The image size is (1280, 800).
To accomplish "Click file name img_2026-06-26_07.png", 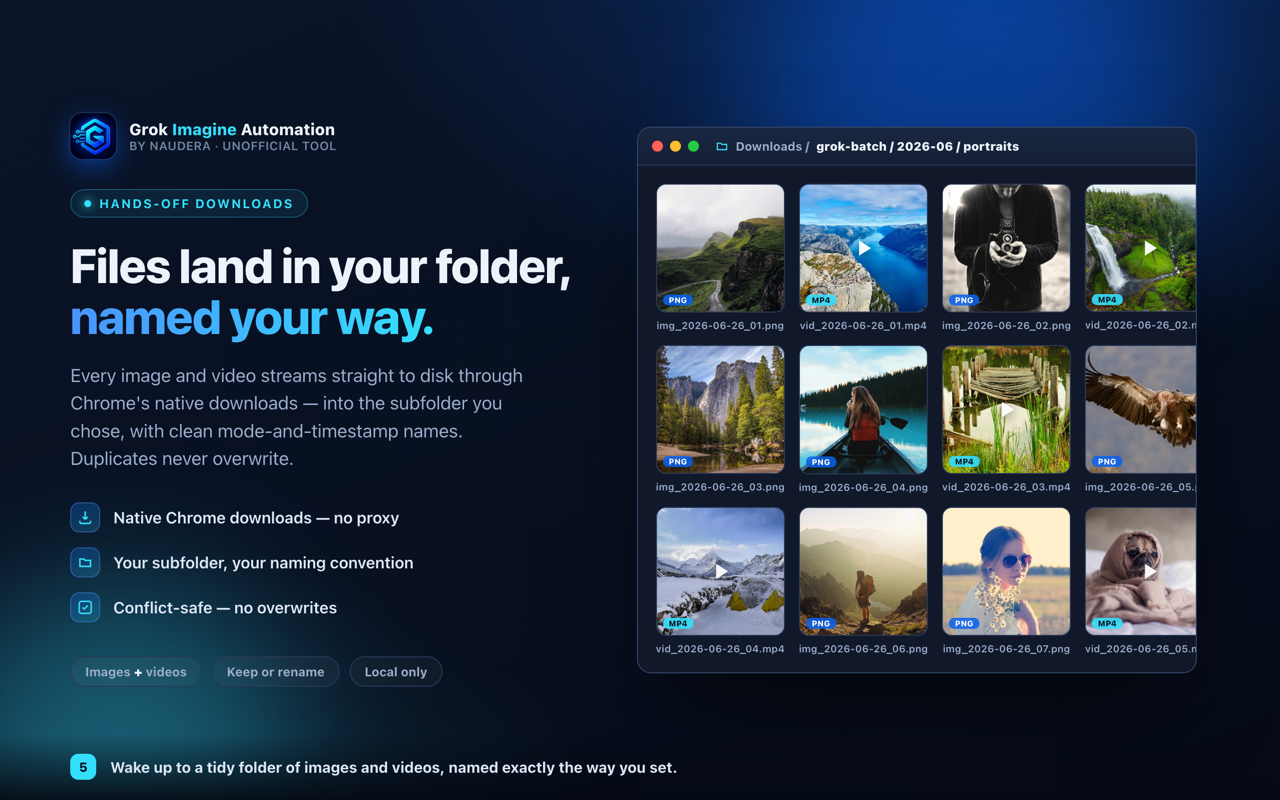I will tap(1006, 649).
